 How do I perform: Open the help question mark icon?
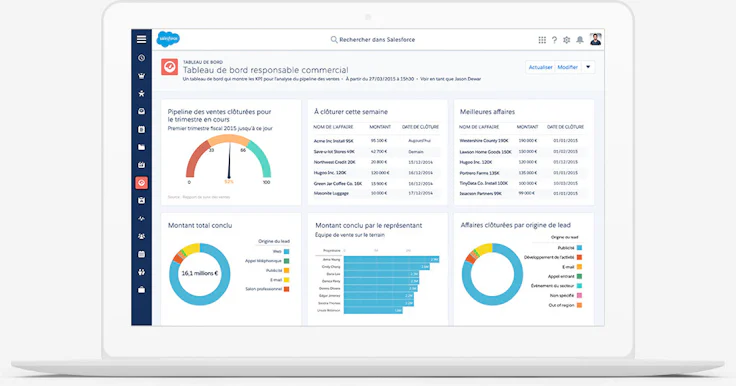point(554,40)
